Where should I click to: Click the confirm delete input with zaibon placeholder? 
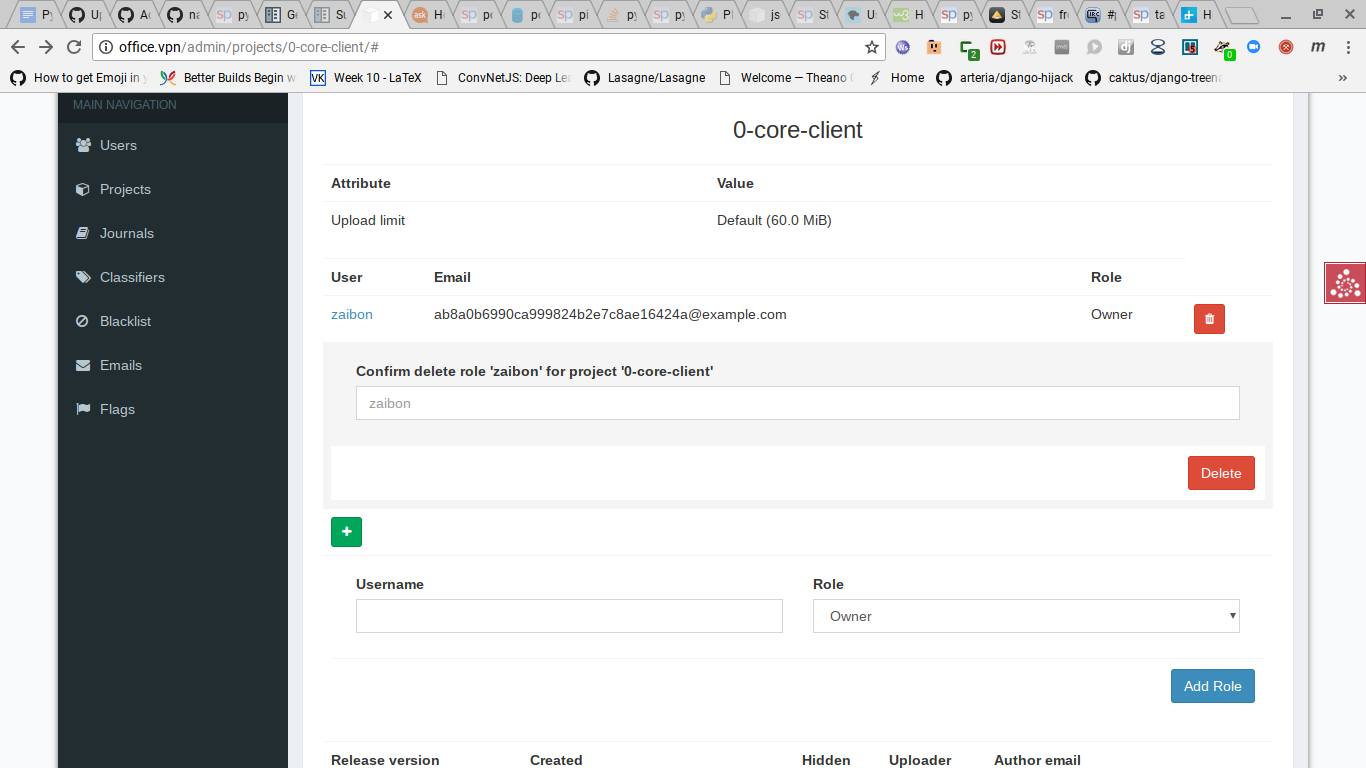(798, 403)
